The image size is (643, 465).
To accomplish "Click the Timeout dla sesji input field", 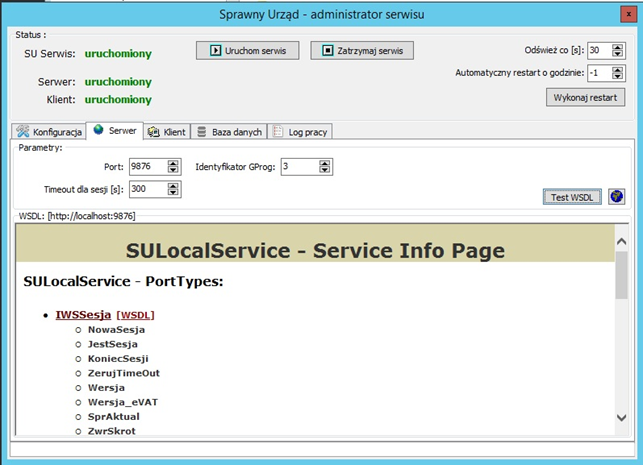I will 148,189.
